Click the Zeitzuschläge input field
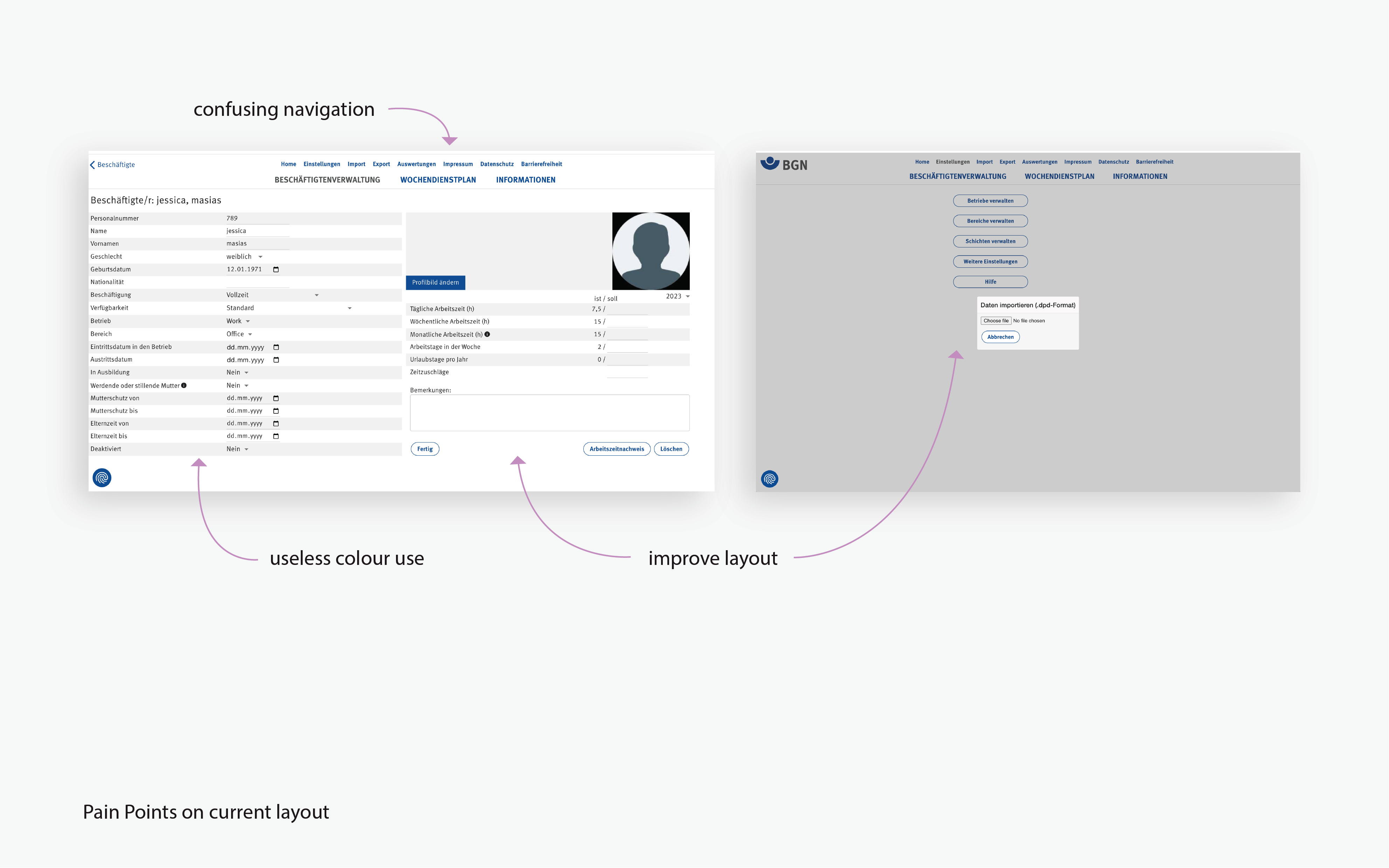Viewport: 1389px width, 868px height. point(627,372)
